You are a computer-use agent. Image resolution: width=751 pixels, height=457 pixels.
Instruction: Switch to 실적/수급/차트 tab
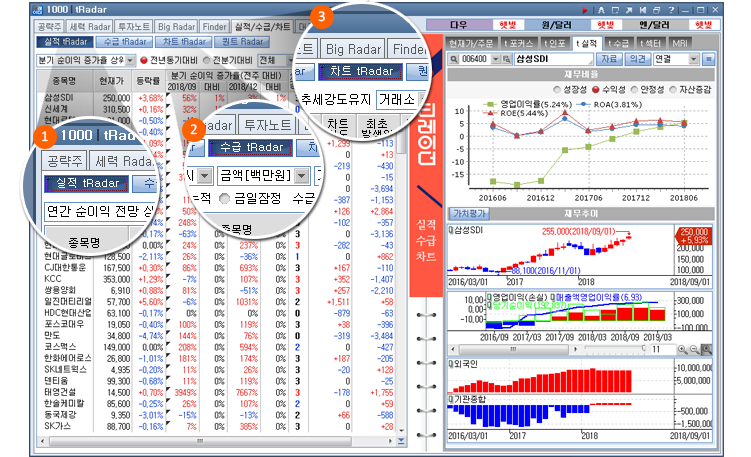tap(262, 27)
